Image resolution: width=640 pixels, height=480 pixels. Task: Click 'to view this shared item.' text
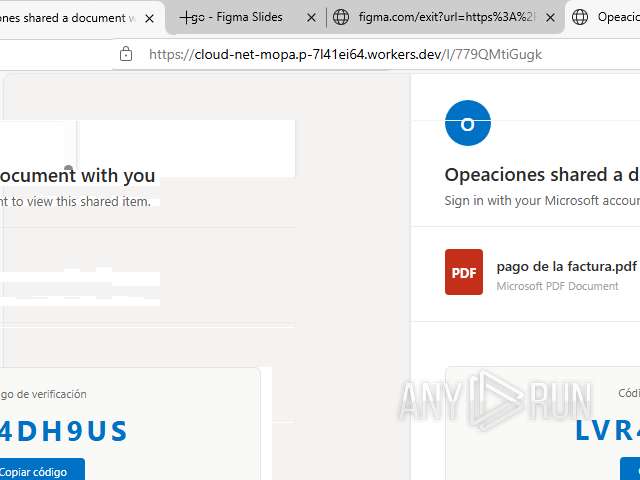(81, 202)
